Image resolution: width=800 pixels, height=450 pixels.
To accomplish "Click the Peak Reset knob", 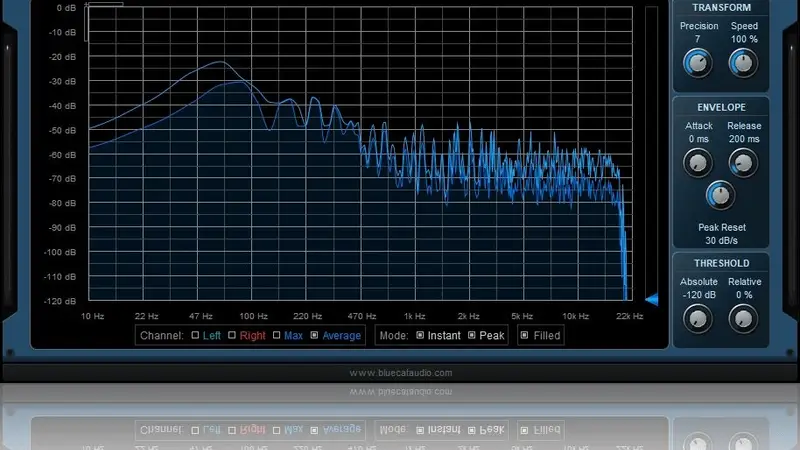I will (720, 195).
